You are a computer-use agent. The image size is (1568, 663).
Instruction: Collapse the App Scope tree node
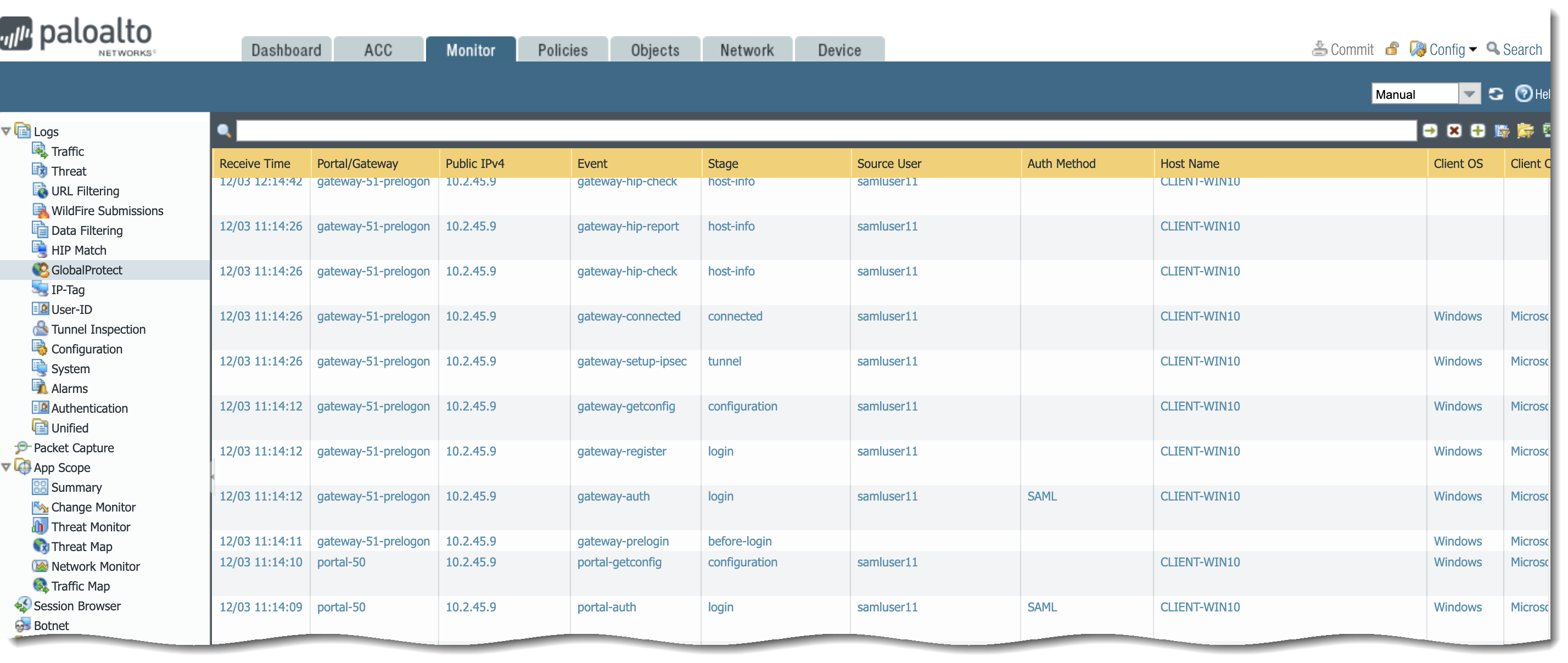pyautogui.click(x=7, y=467)
